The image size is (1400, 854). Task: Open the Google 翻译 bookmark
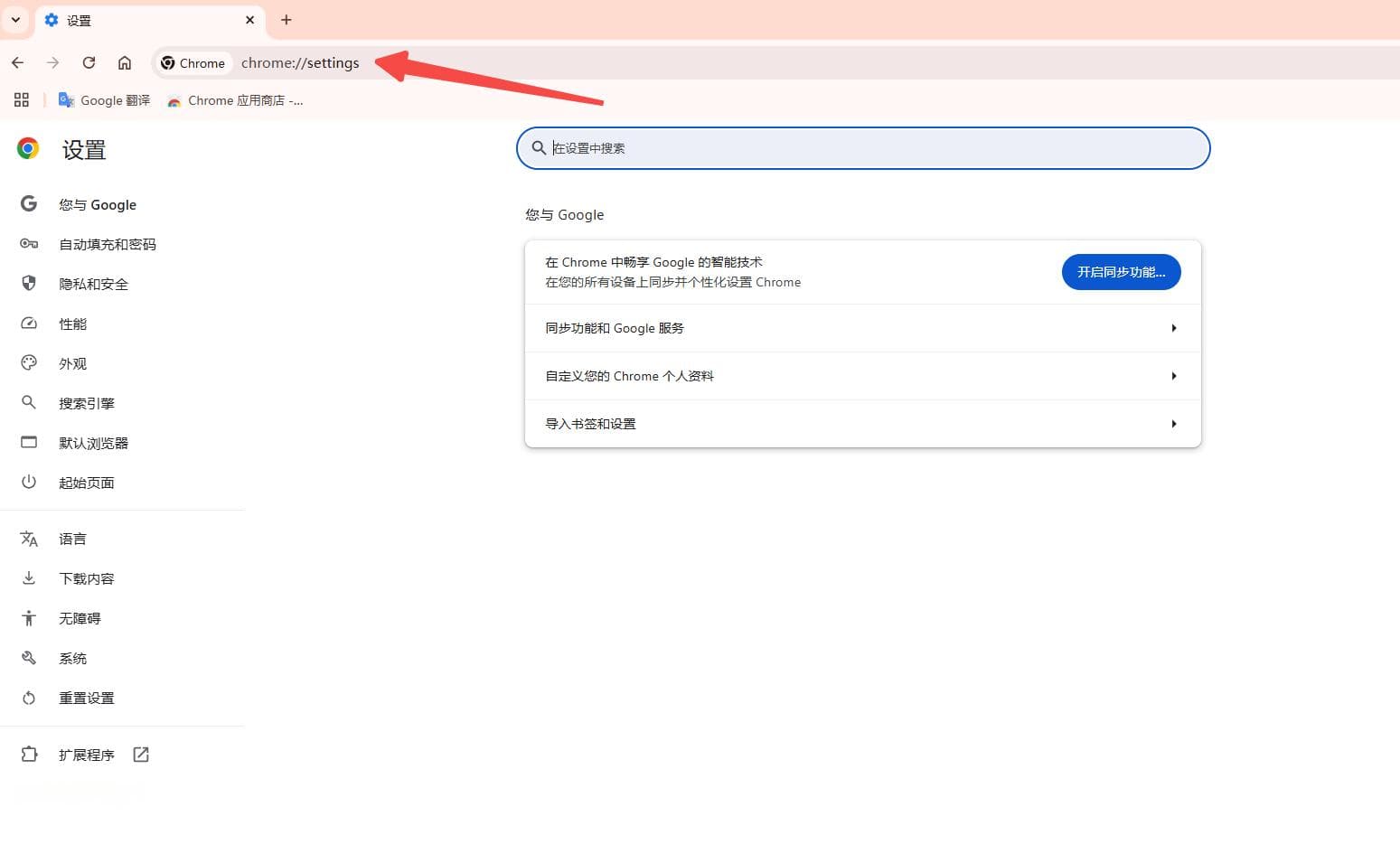click(104, 100)
